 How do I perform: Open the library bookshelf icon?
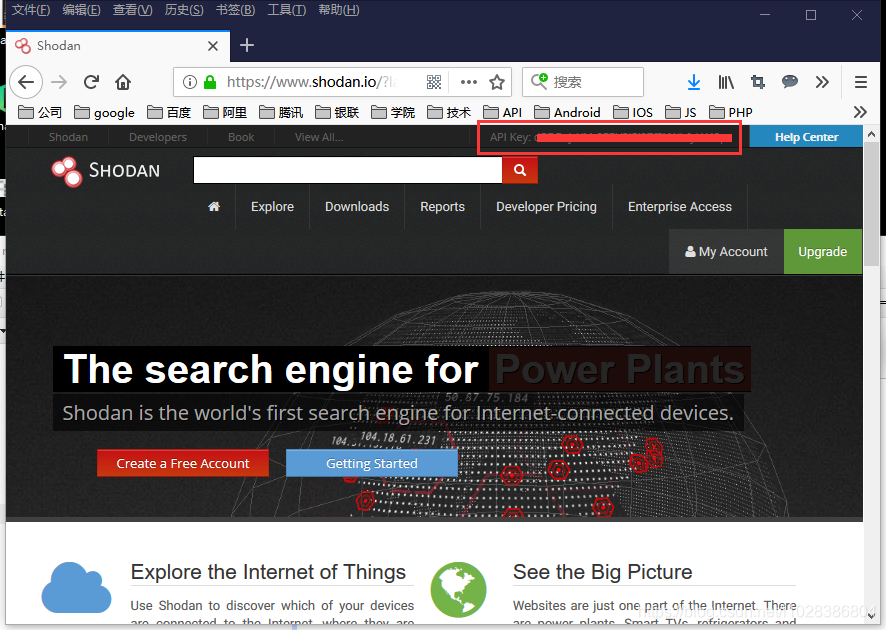[726, 82]
